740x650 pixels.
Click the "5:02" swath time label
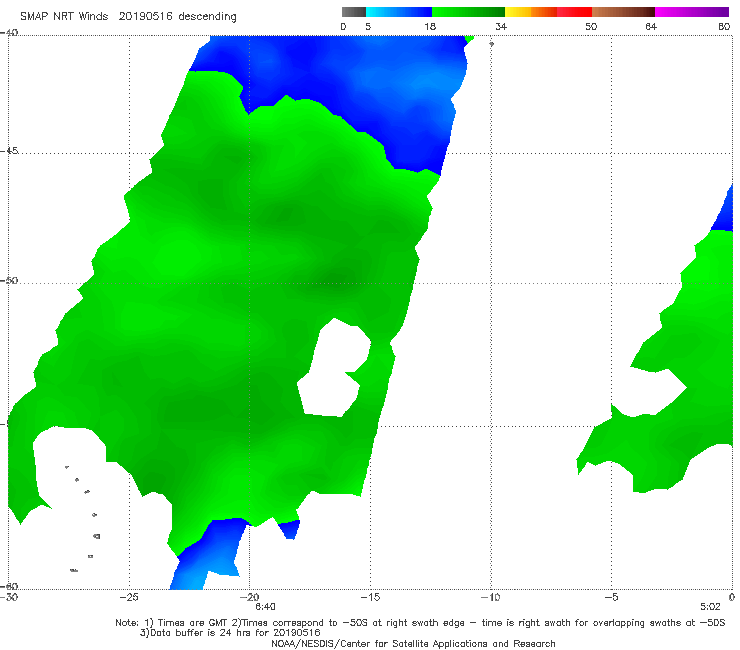710,607
